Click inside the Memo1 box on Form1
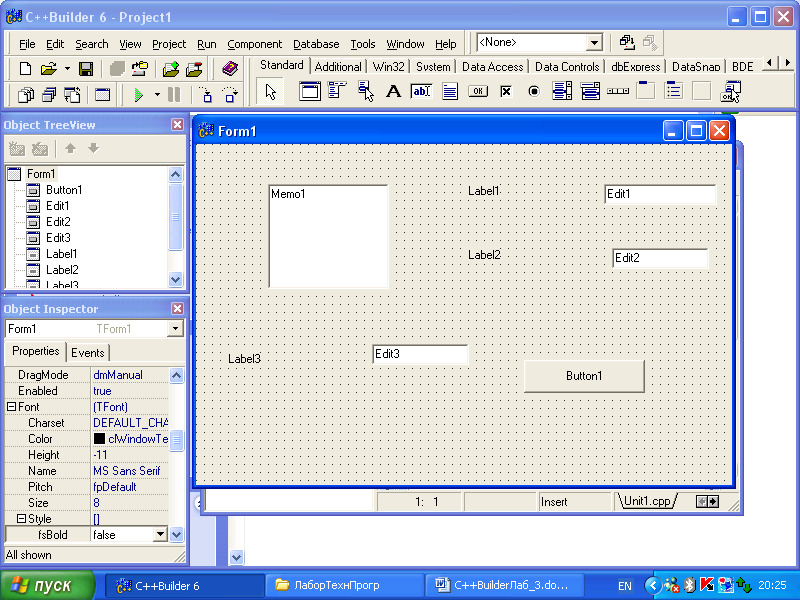 (329, 237)
